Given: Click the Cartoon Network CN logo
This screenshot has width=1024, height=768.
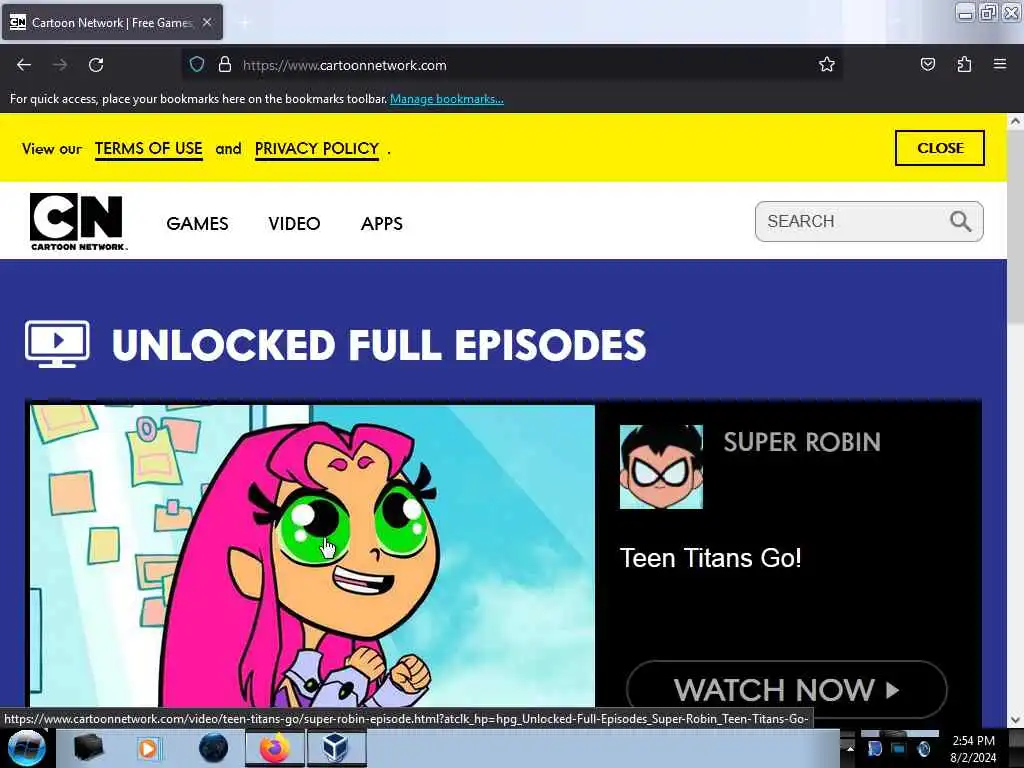Looking at the screenshot, I should click(x=78, y=221).
